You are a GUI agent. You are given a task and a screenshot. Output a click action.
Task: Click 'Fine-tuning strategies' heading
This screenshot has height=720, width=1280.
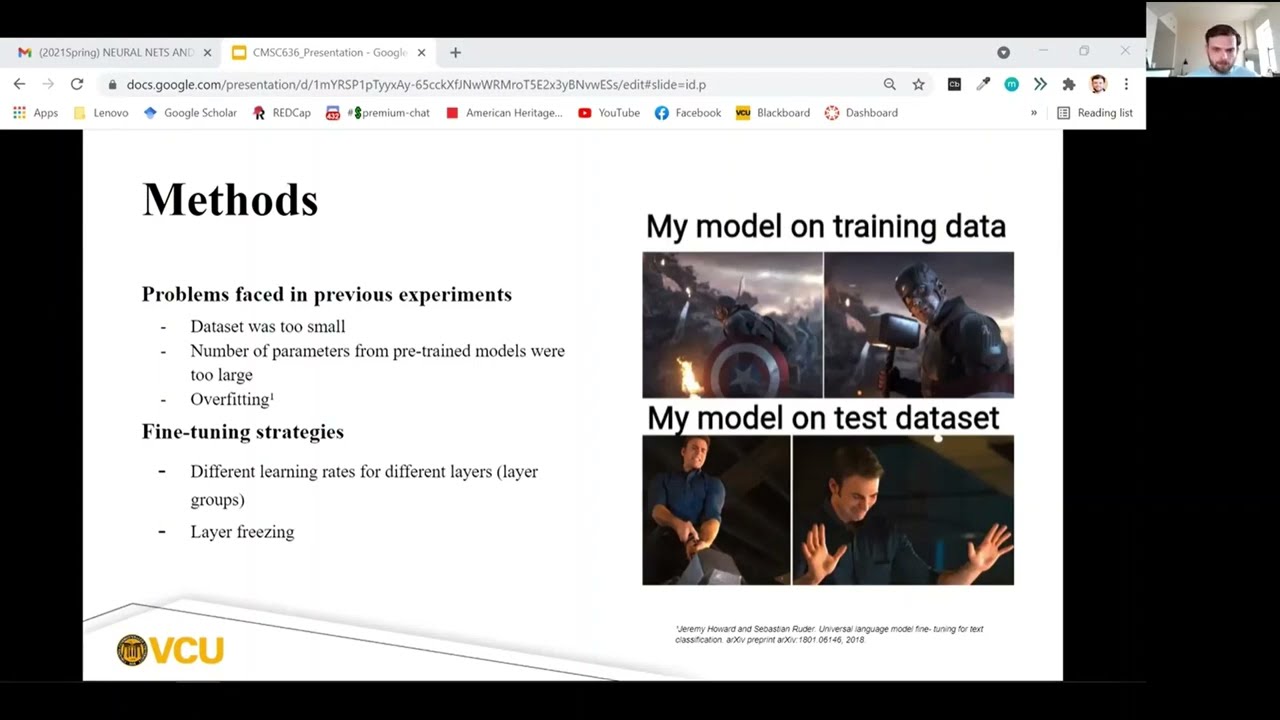[243, 431]
